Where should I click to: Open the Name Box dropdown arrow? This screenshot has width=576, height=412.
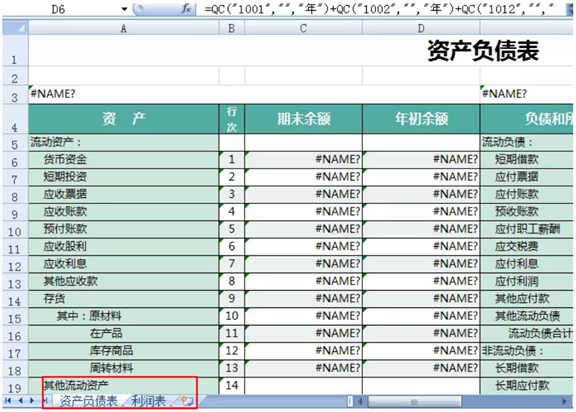[x=124, y=9]
